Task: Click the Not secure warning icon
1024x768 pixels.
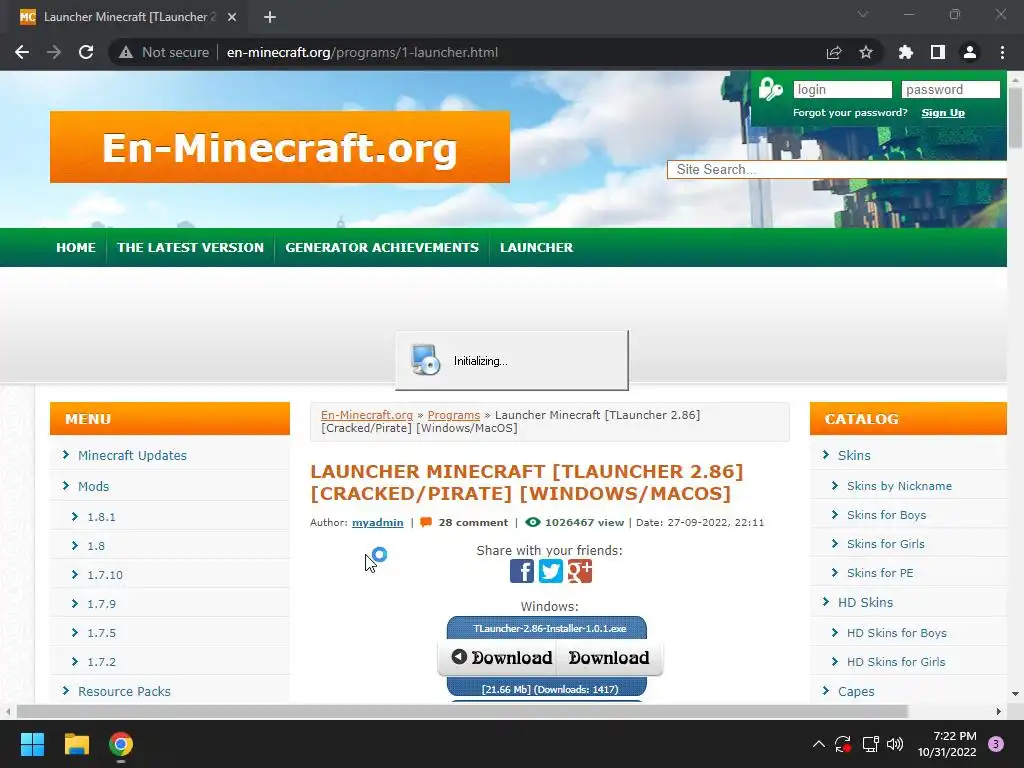Action: point(126,52)
